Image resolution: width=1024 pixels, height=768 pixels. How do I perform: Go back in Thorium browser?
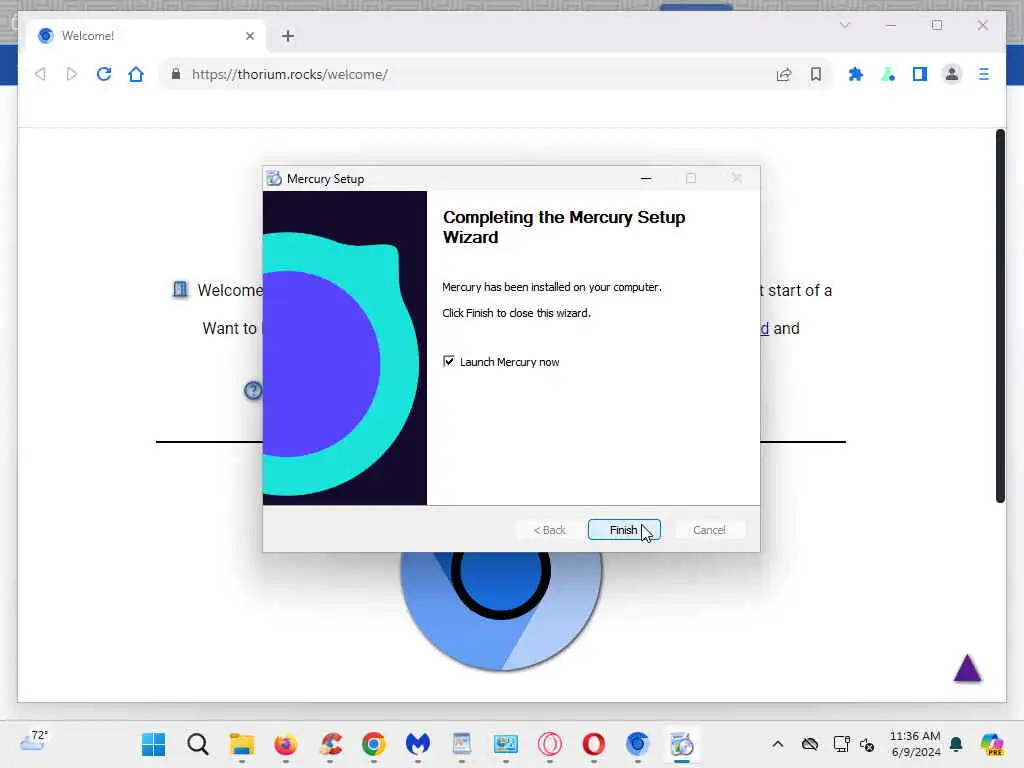pos(40,74)
